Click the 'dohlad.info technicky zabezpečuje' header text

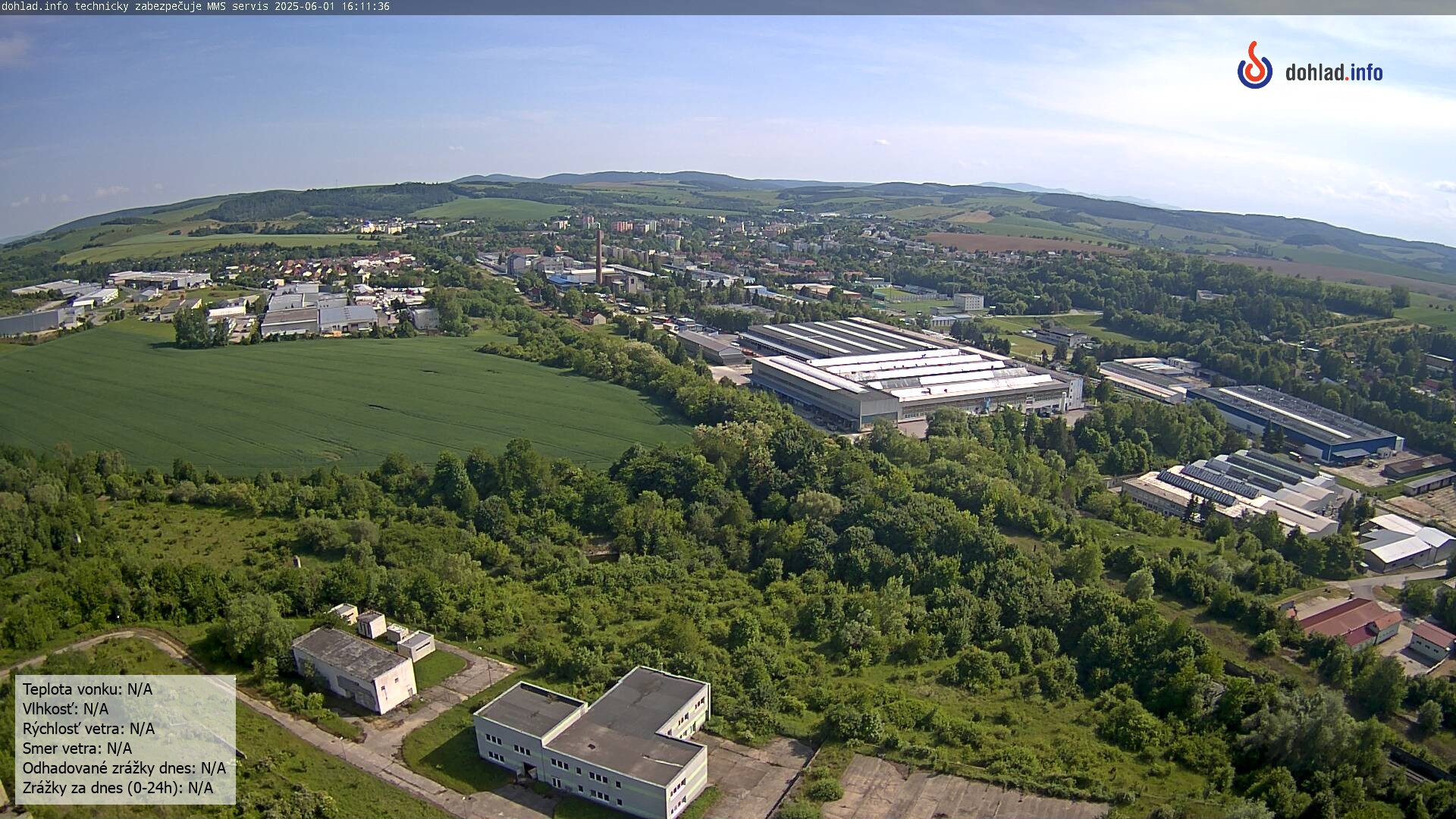pyautogui.click(x=102, y=6)
